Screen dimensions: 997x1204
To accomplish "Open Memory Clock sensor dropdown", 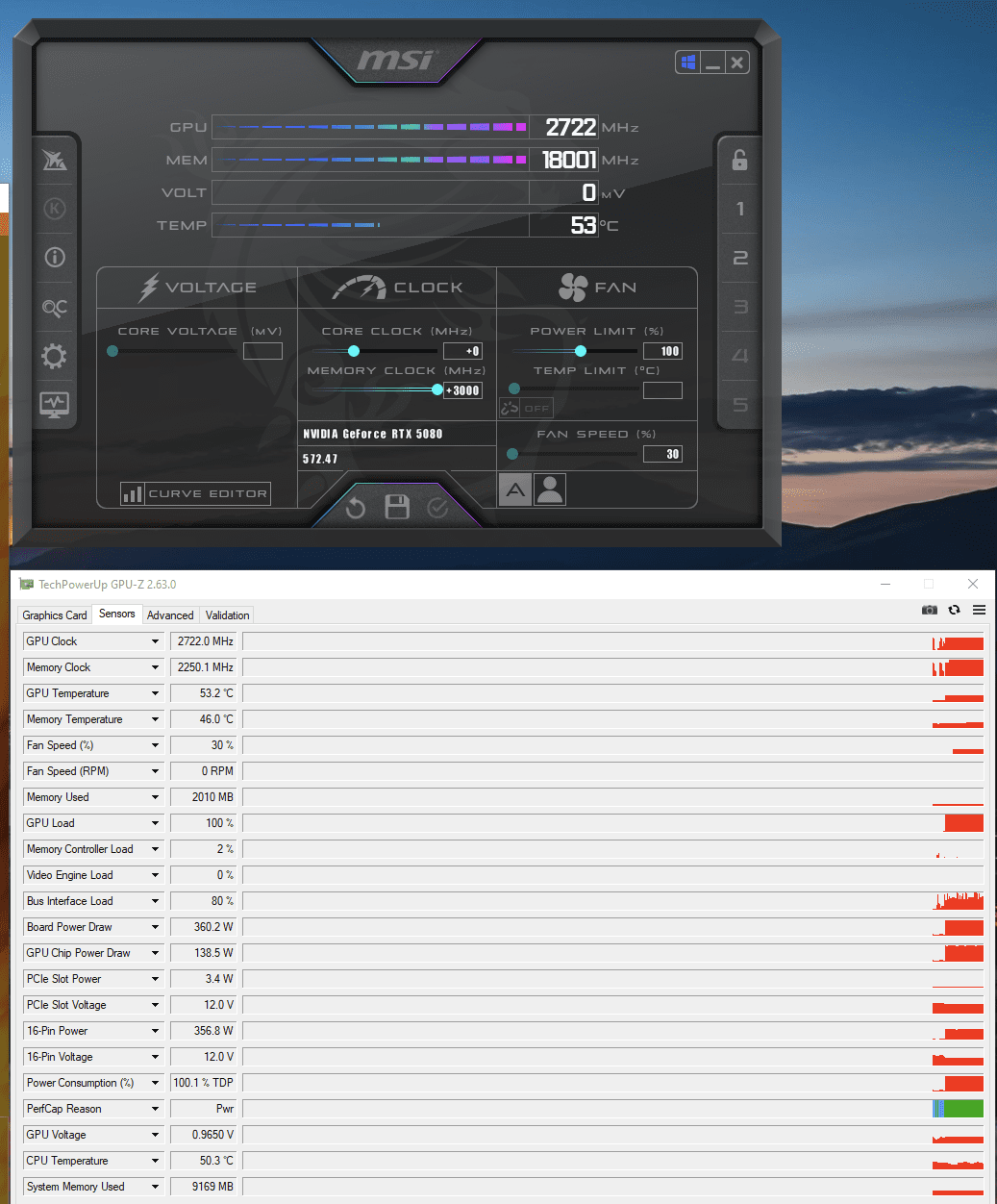I will [155, 667].
